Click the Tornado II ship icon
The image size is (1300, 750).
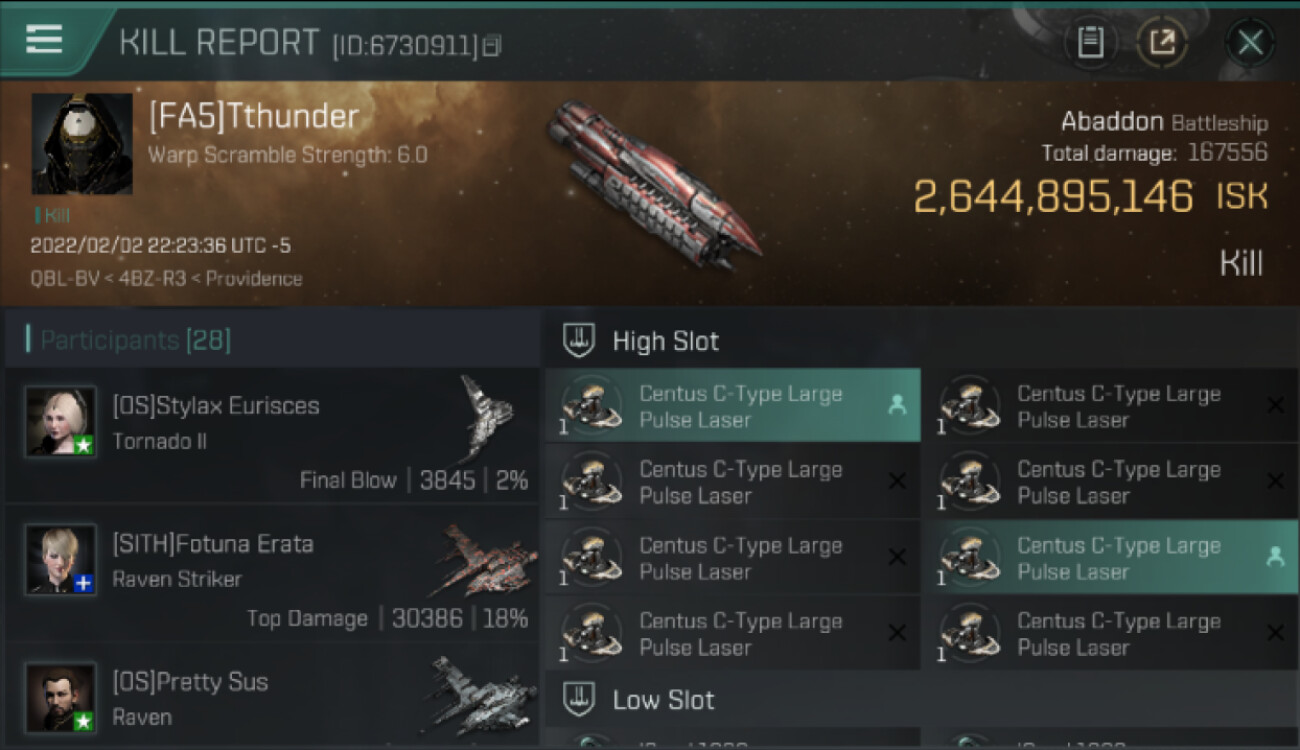coord(485,419)
